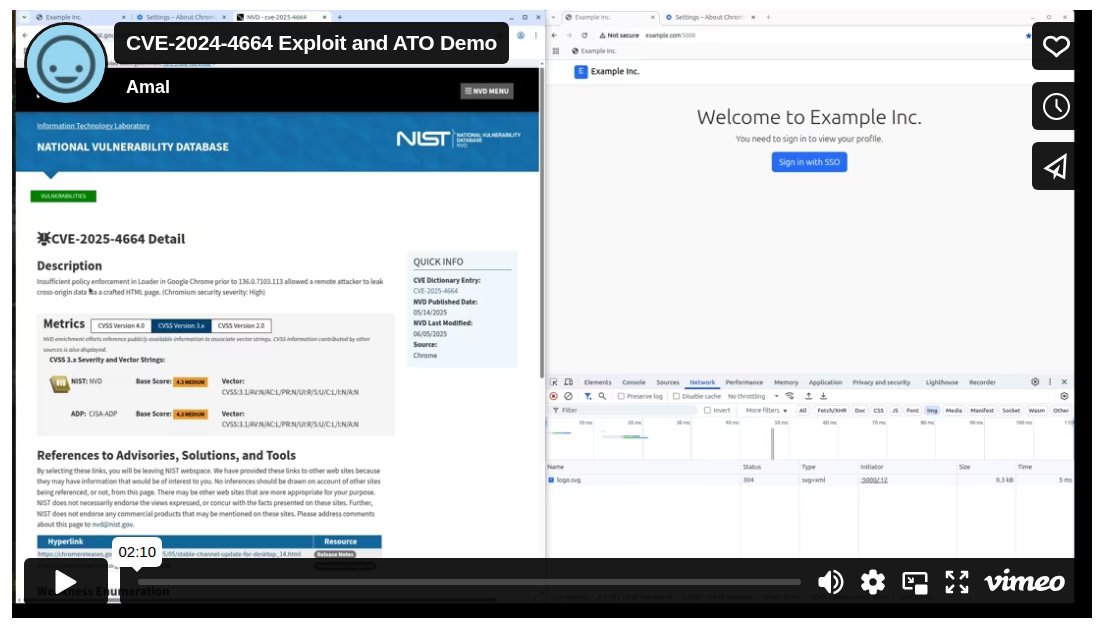Click the Sign in with SSO button
Screen dimensions: 1097x627
809,162
